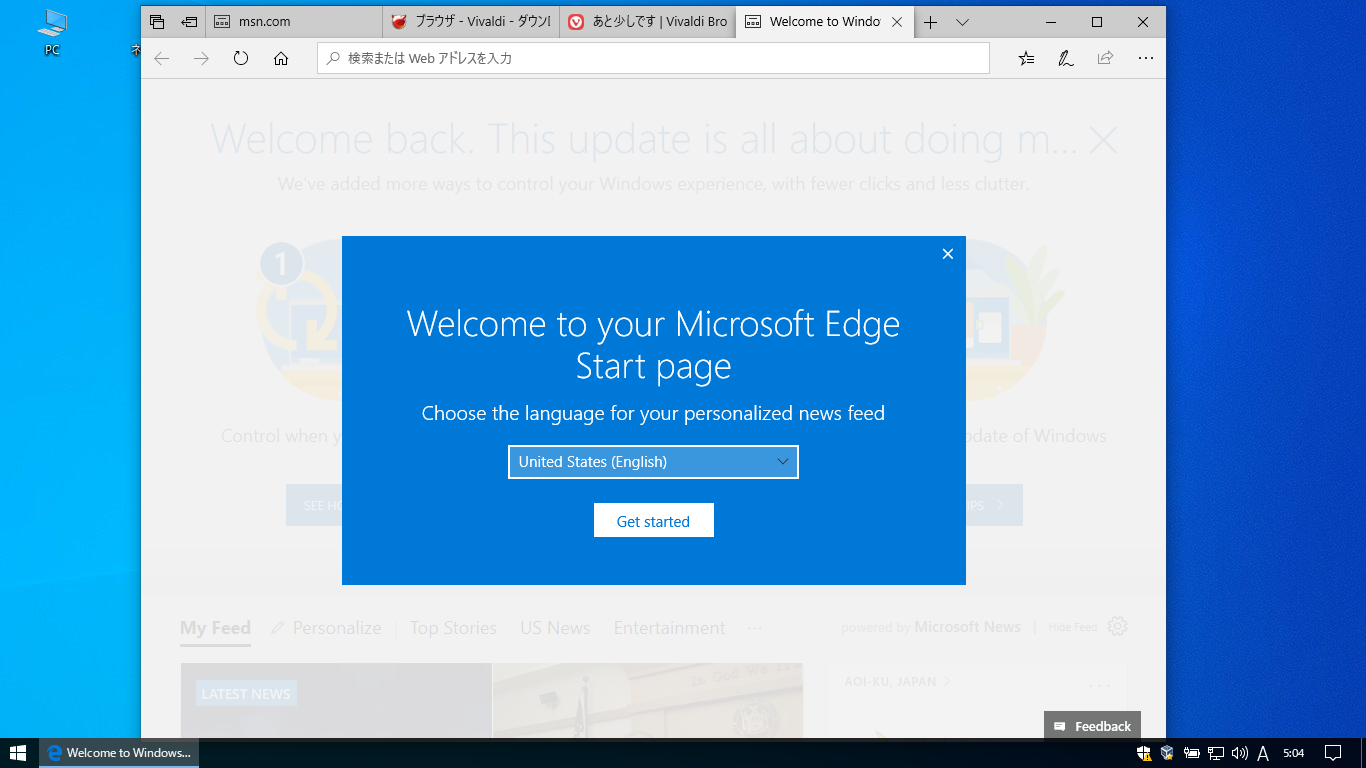Open the Action Center notifications icon
The width and height of the screenshot is (1366, 768).
[1333, 753]
